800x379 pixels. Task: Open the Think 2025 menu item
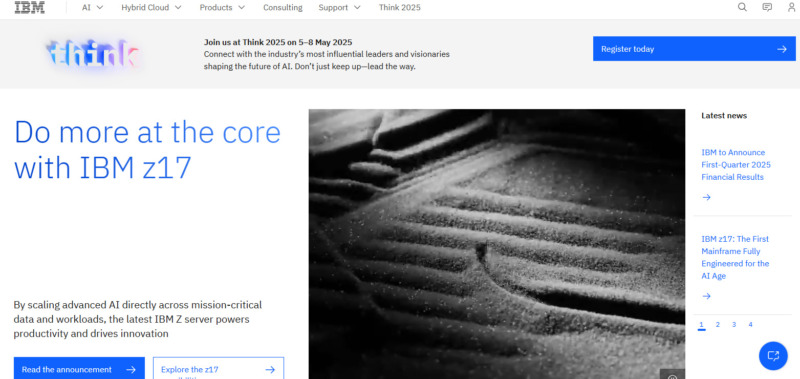pos(399,8)
